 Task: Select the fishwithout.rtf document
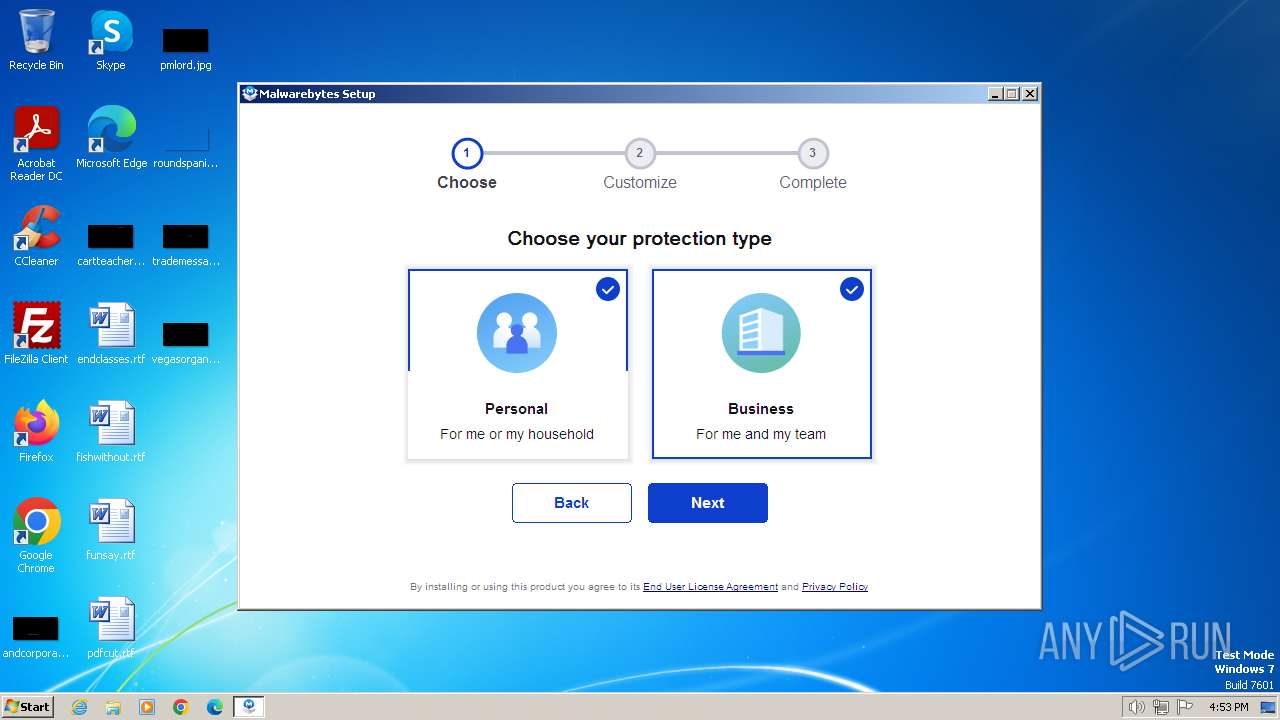click(111, 432)
